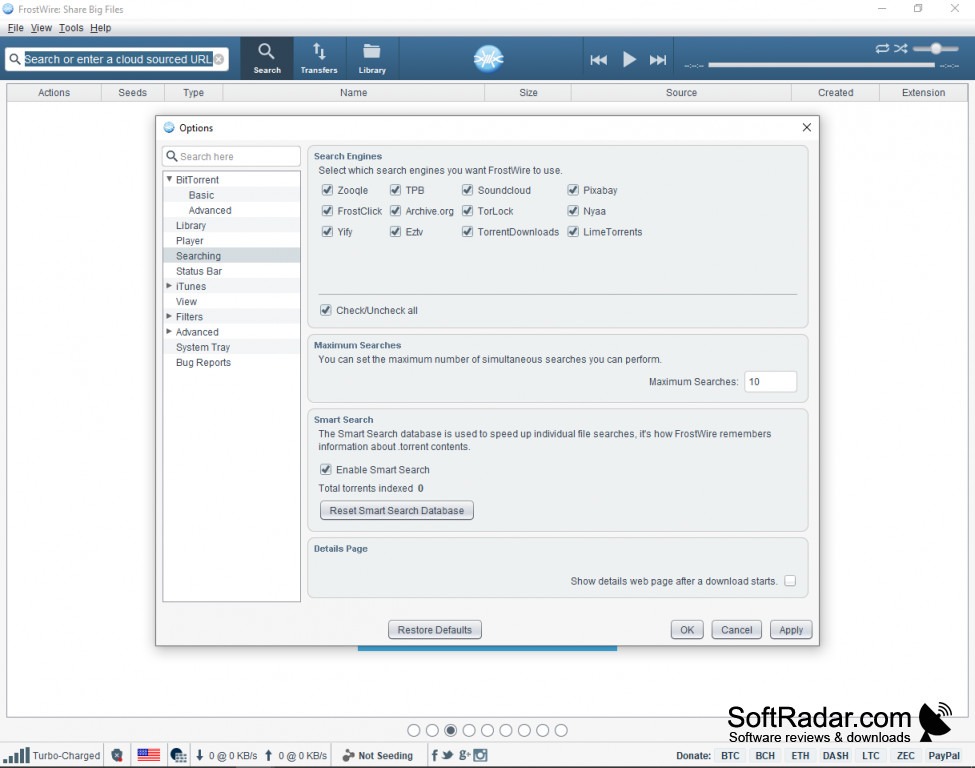Open the Twitter link icon
The height and width of the screenshot is (768, 975).
(448, 755)
